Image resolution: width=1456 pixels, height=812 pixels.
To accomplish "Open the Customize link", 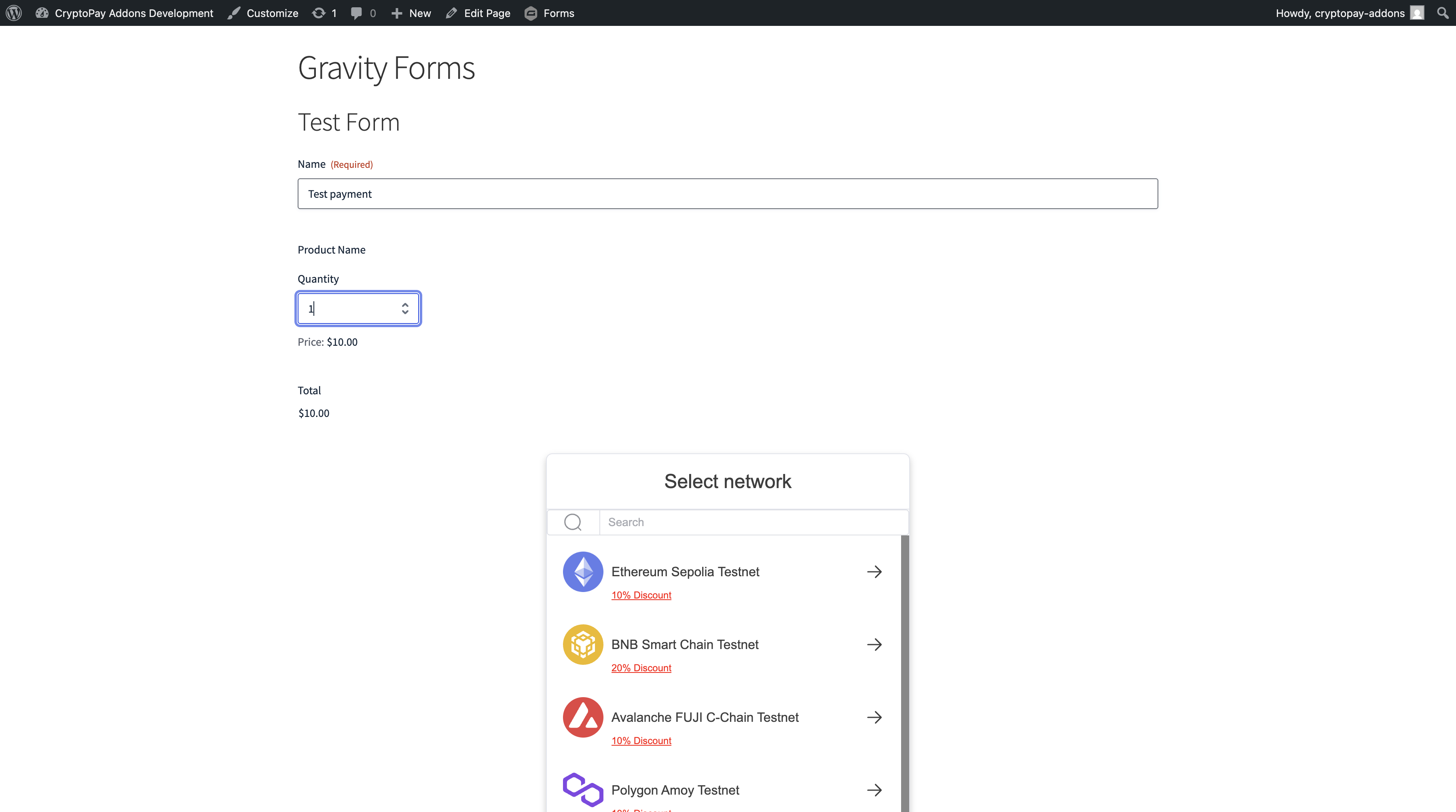I will pos(263,13).
